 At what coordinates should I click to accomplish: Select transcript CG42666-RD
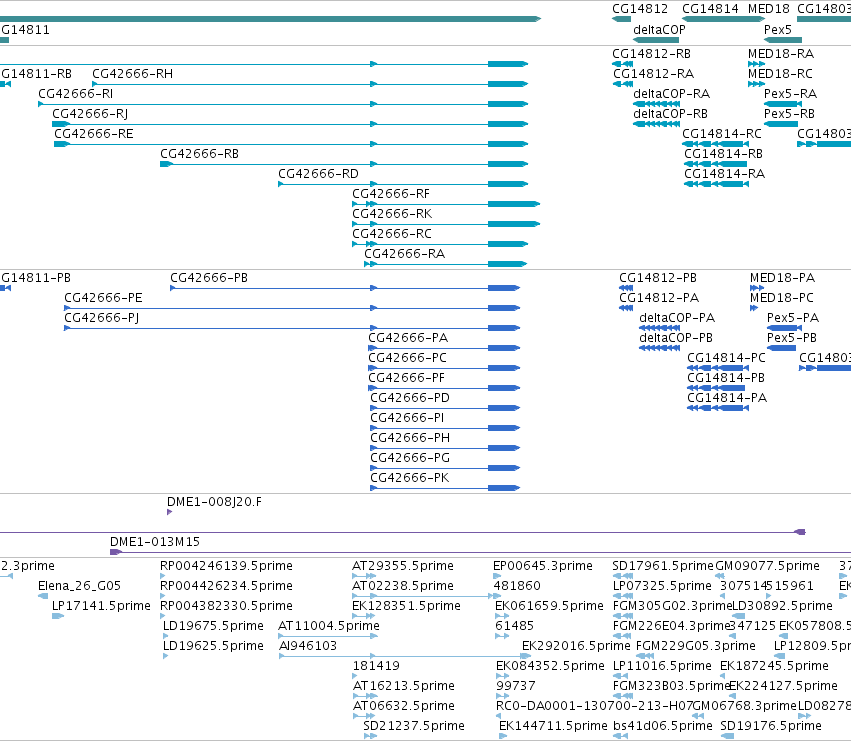[x=318, y=174]
